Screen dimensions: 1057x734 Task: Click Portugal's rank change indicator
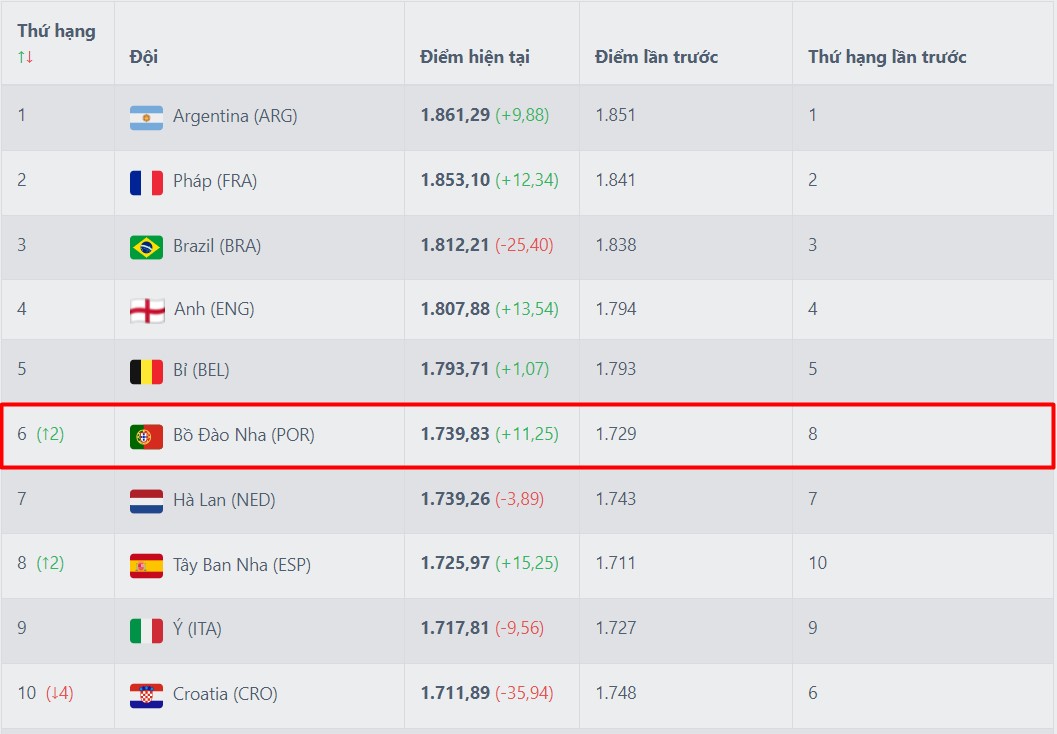[50, 434]
